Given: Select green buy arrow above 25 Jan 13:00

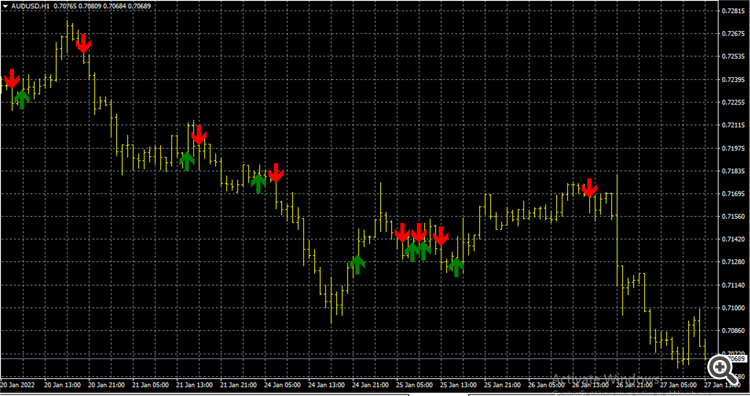Looking at the screenshot, I should [x=456, y=267].
